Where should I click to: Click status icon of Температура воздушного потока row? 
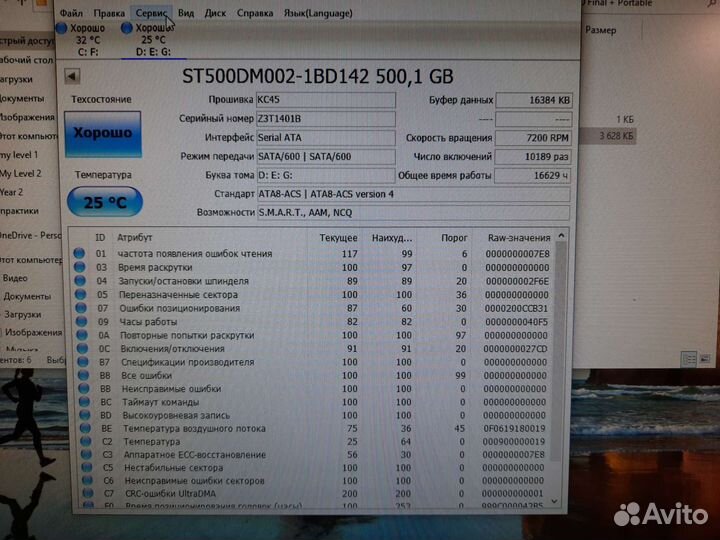pyautogui.click(x=85, y=428)
